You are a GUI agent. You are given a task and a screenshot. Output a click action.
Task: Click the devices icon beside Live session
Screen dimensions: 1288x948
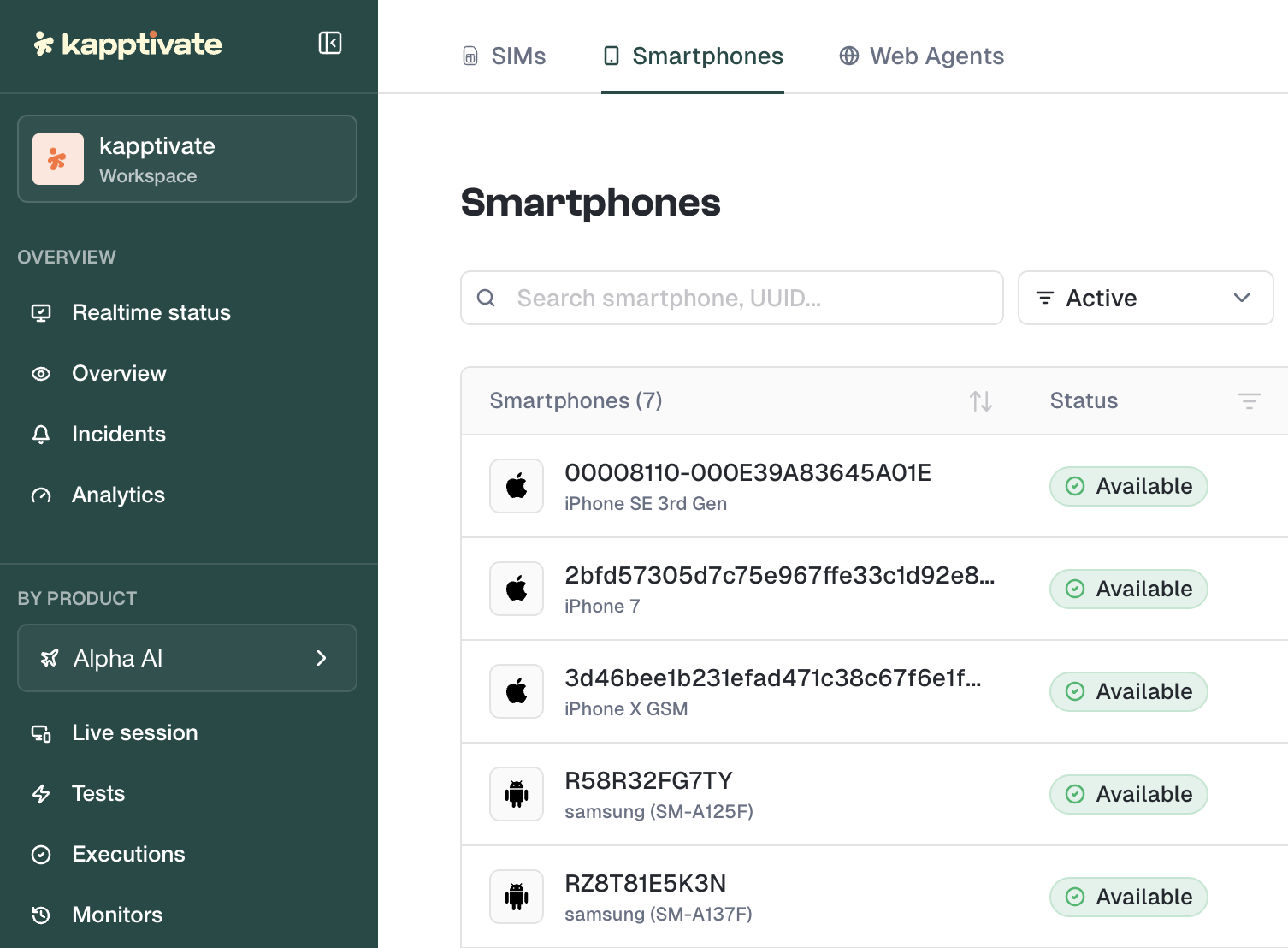[x=41, y=733]
